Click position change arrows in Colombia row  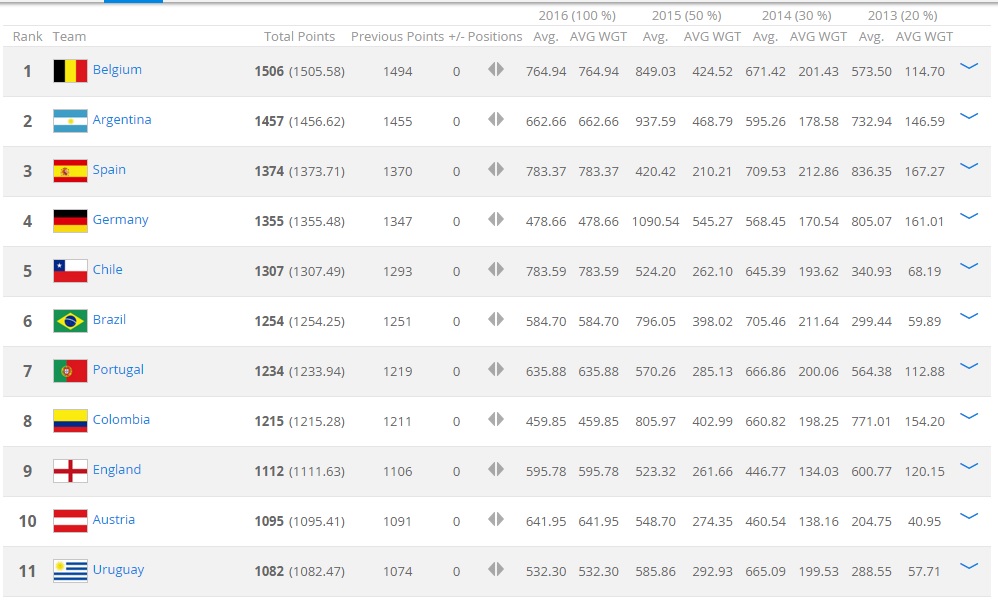click(496, 419)
